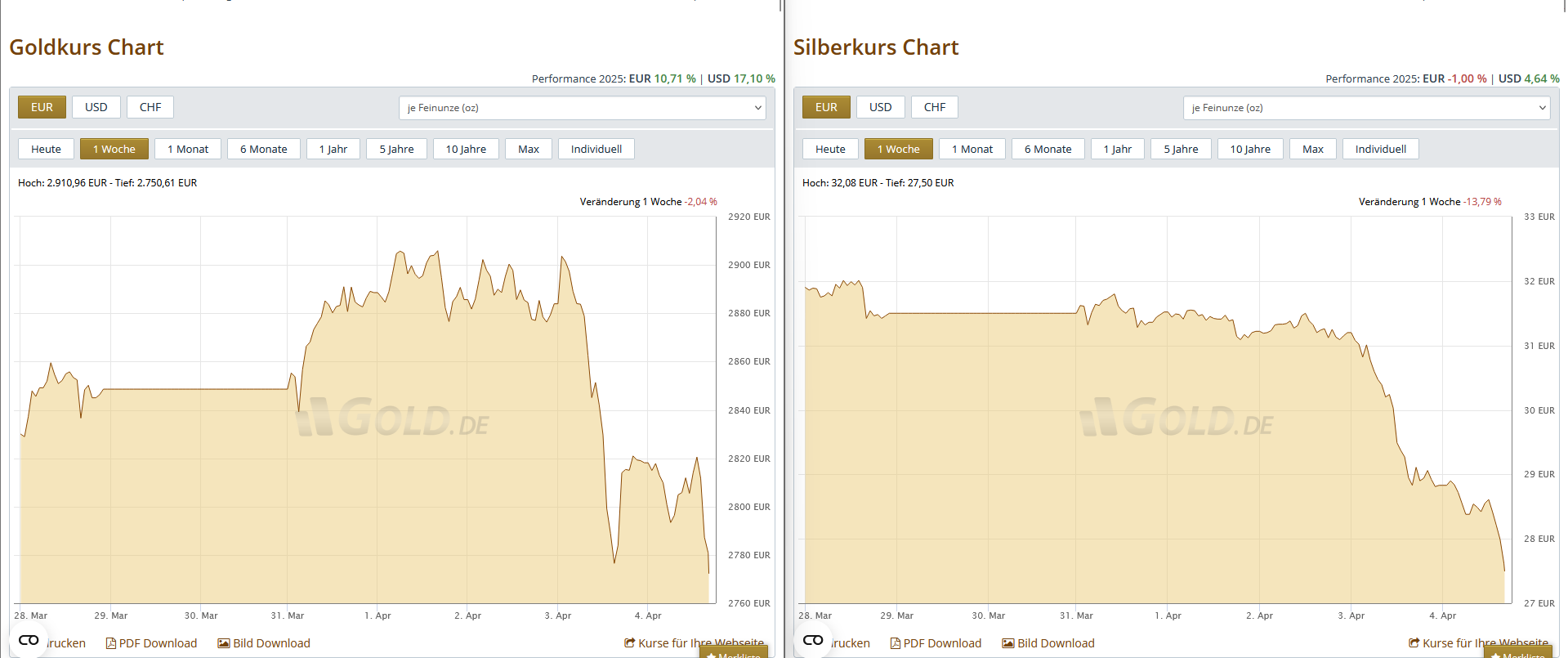This screenshot has width=1568, height=658.
Task: Click gold performance value 'EUR 10,71 %'
Action: tap(663, 78)
